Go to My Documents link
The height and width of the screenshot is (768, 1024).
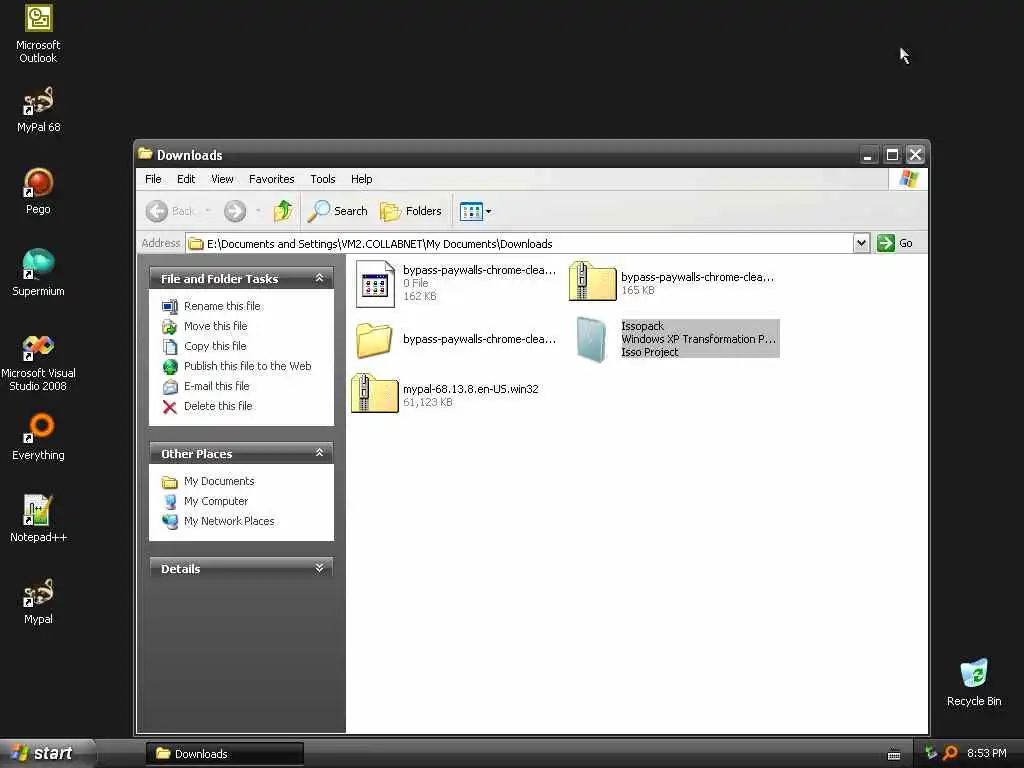(219, 481)
